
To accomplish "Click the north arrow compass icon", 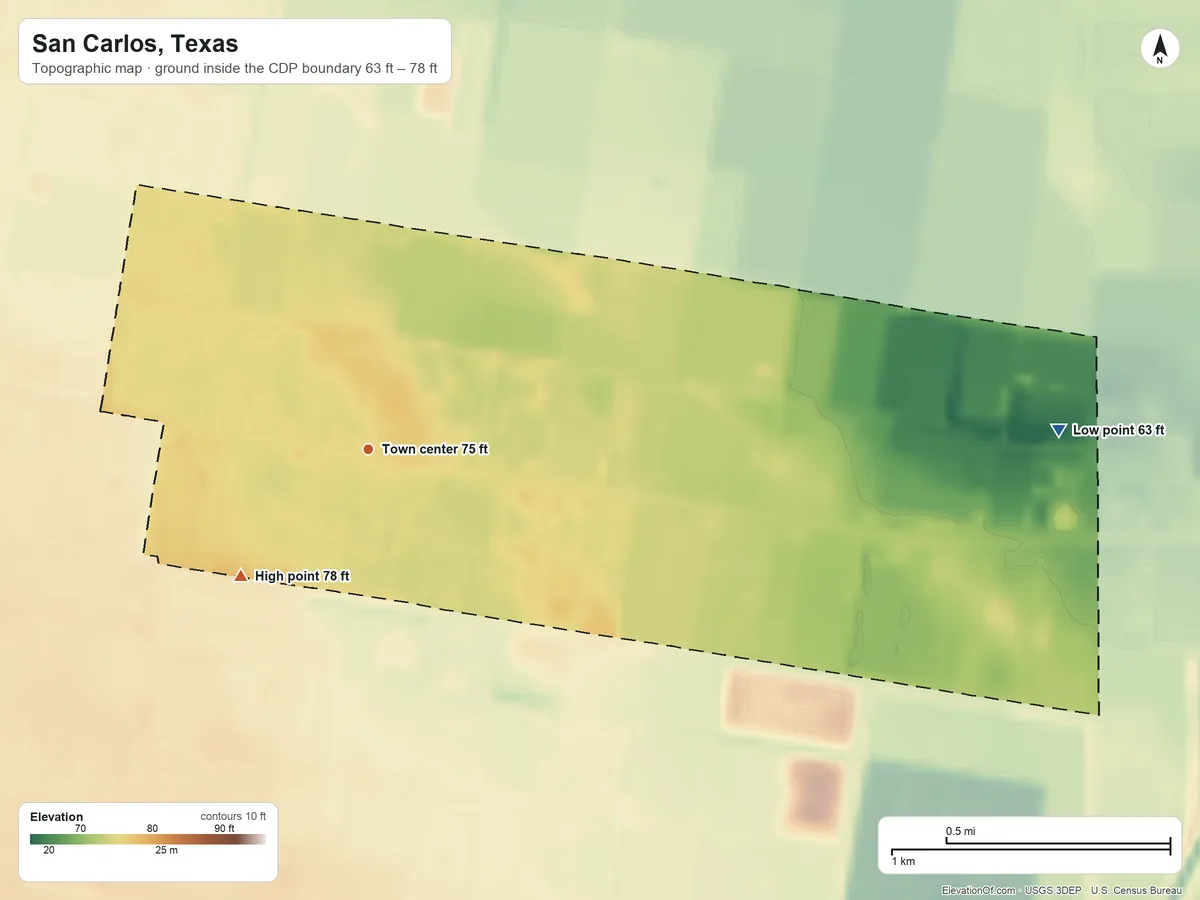I will point(1160,49).
